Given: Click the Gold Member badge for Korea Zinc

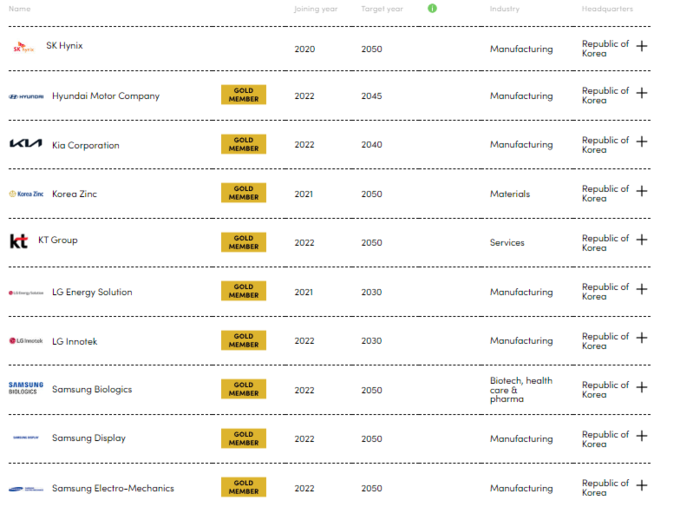Looking at the screenshot, I should (243, 193).
